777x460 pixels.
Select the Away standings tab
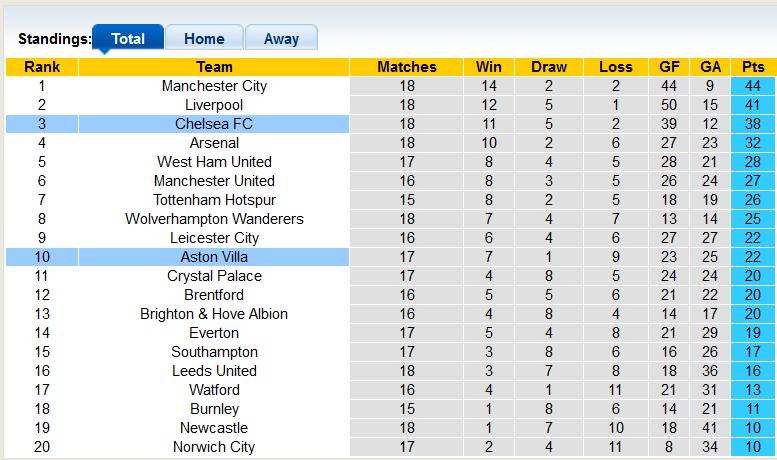tap(281, 39)
